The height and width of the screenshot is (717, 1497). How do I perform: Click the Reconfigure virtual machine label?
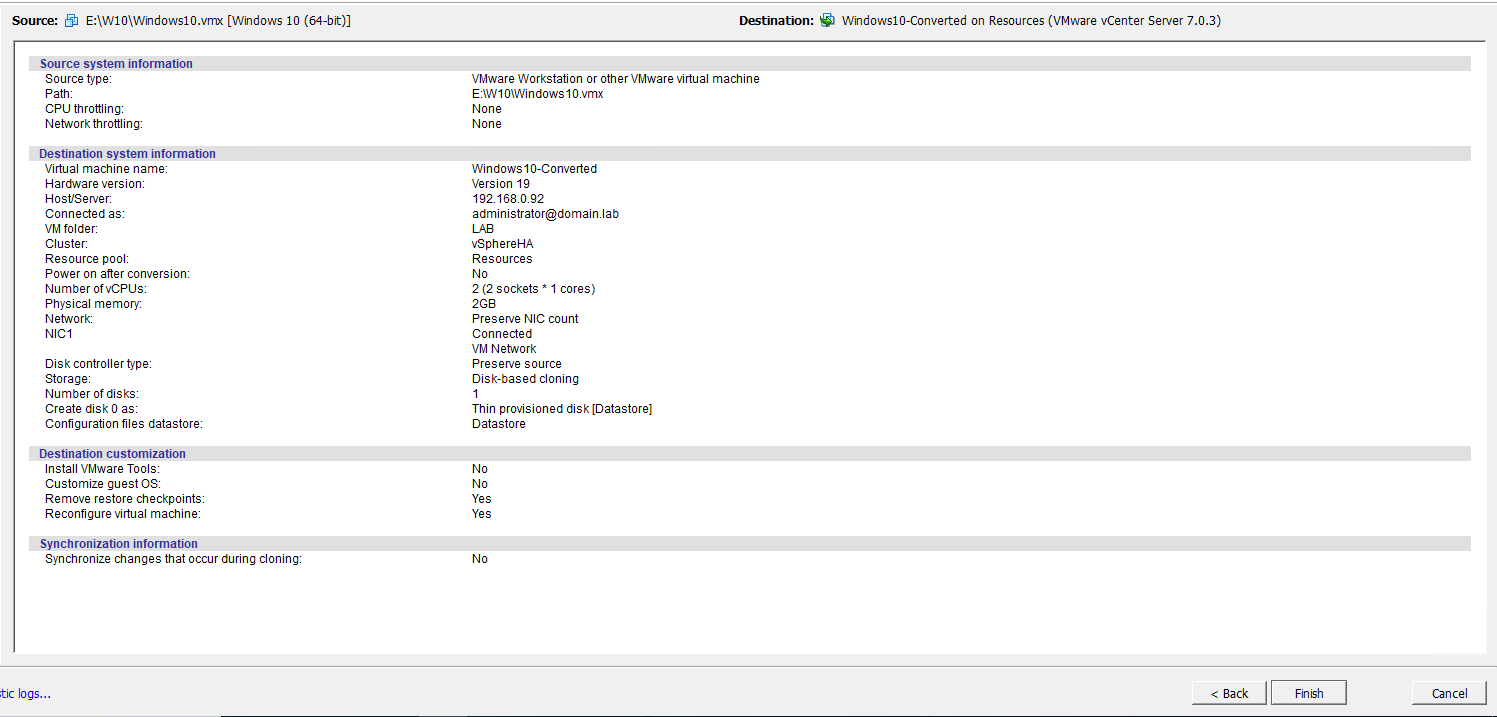[x=123, y=514]
